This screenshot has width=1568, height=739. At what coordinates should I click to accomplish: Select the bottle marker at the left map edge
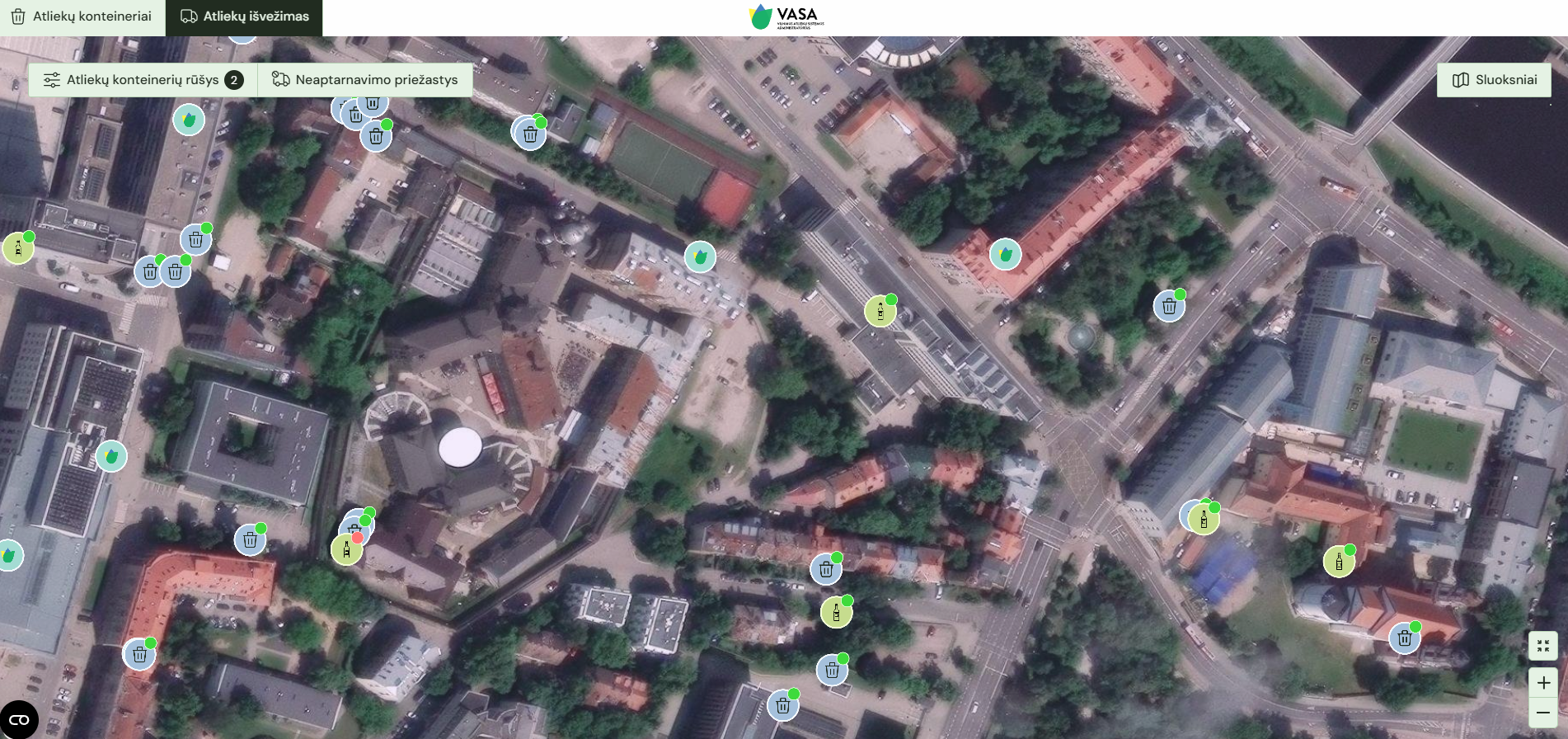(17, 248)
